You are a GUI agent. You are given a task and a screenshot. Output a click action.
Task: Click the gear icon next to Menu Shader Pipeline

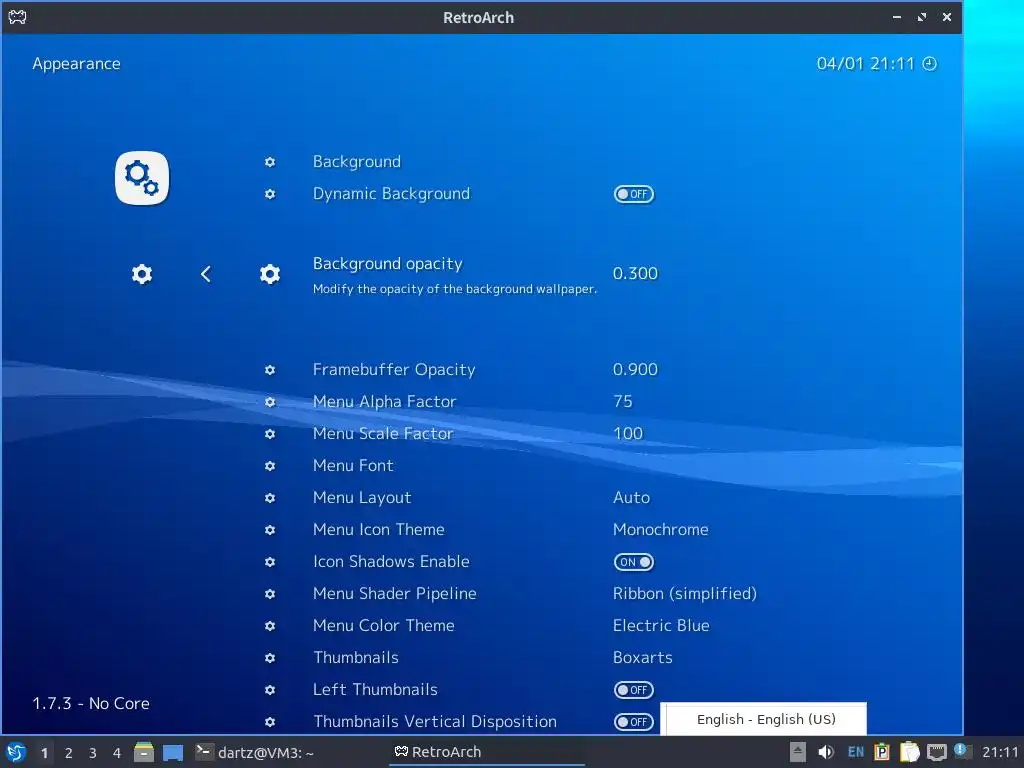270,594
